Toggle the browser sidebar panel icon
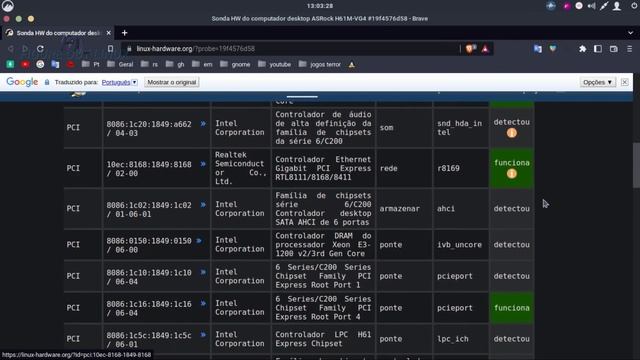Screen dimensions: 640x360 click(x=598, y=49)
